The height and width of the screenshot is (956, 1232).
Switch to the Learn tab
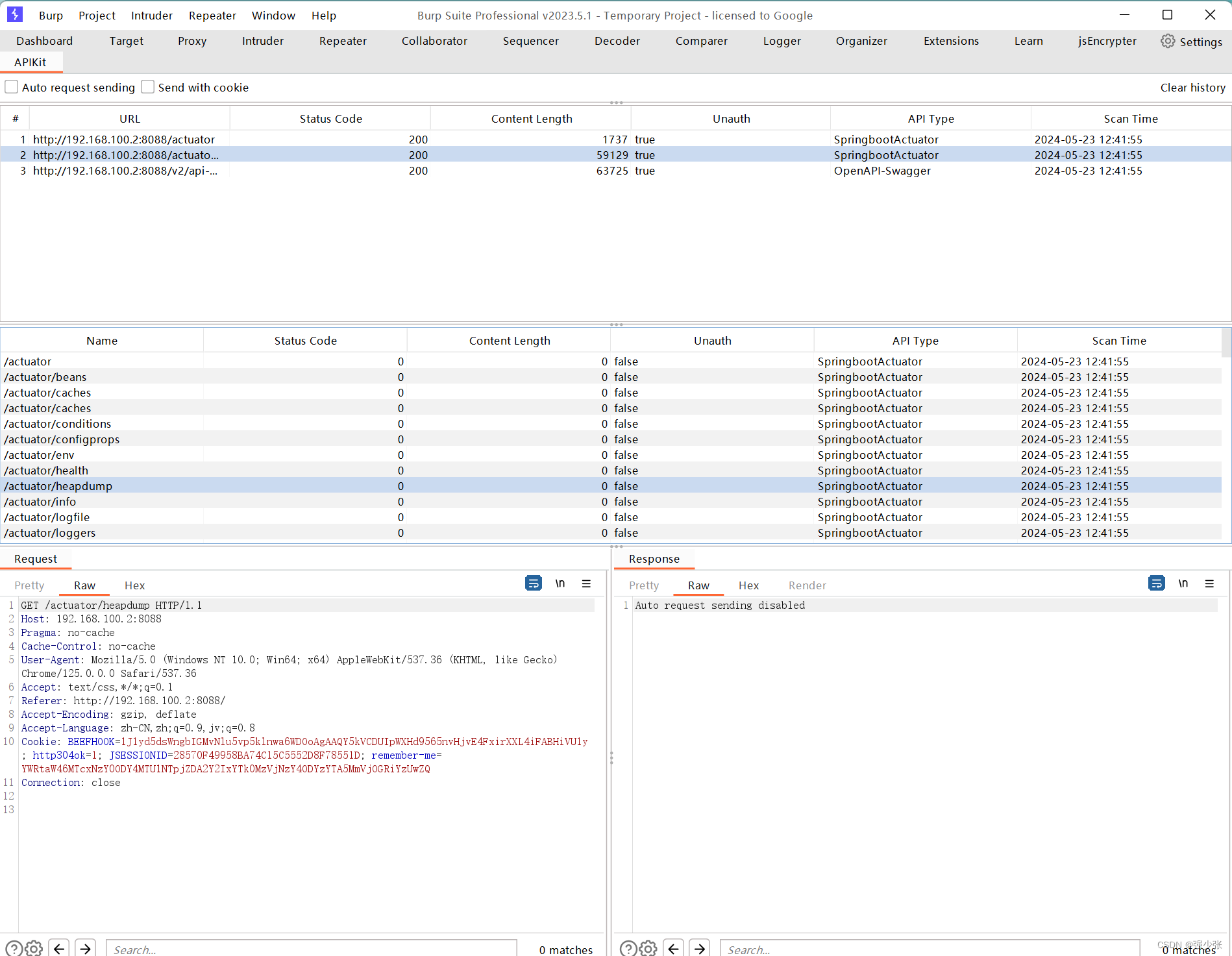point(1028,41)
